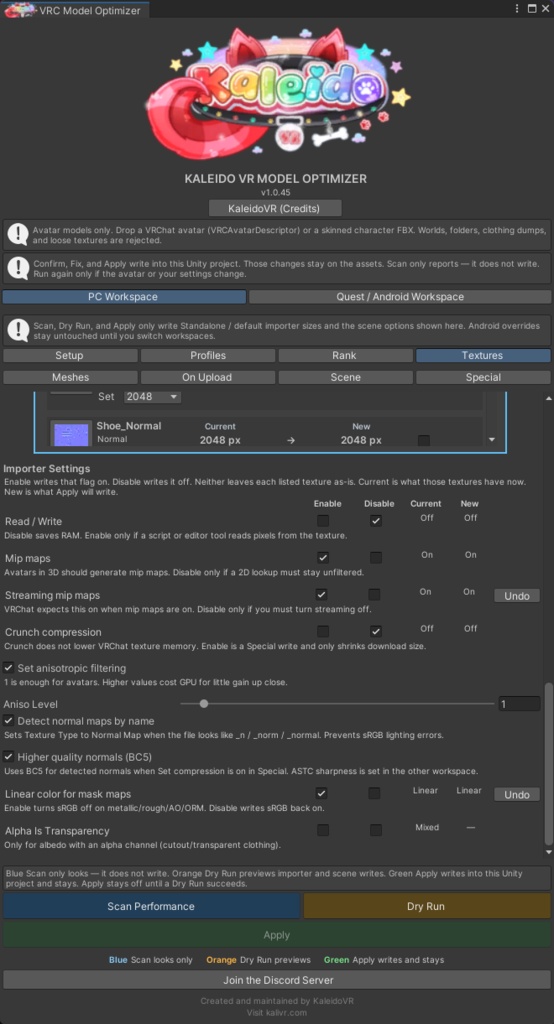The height and width of the screenshot is (1024, 554).
Task: Check Disable for Alpha Is Transparency
Action: click(x=376, y=830)
